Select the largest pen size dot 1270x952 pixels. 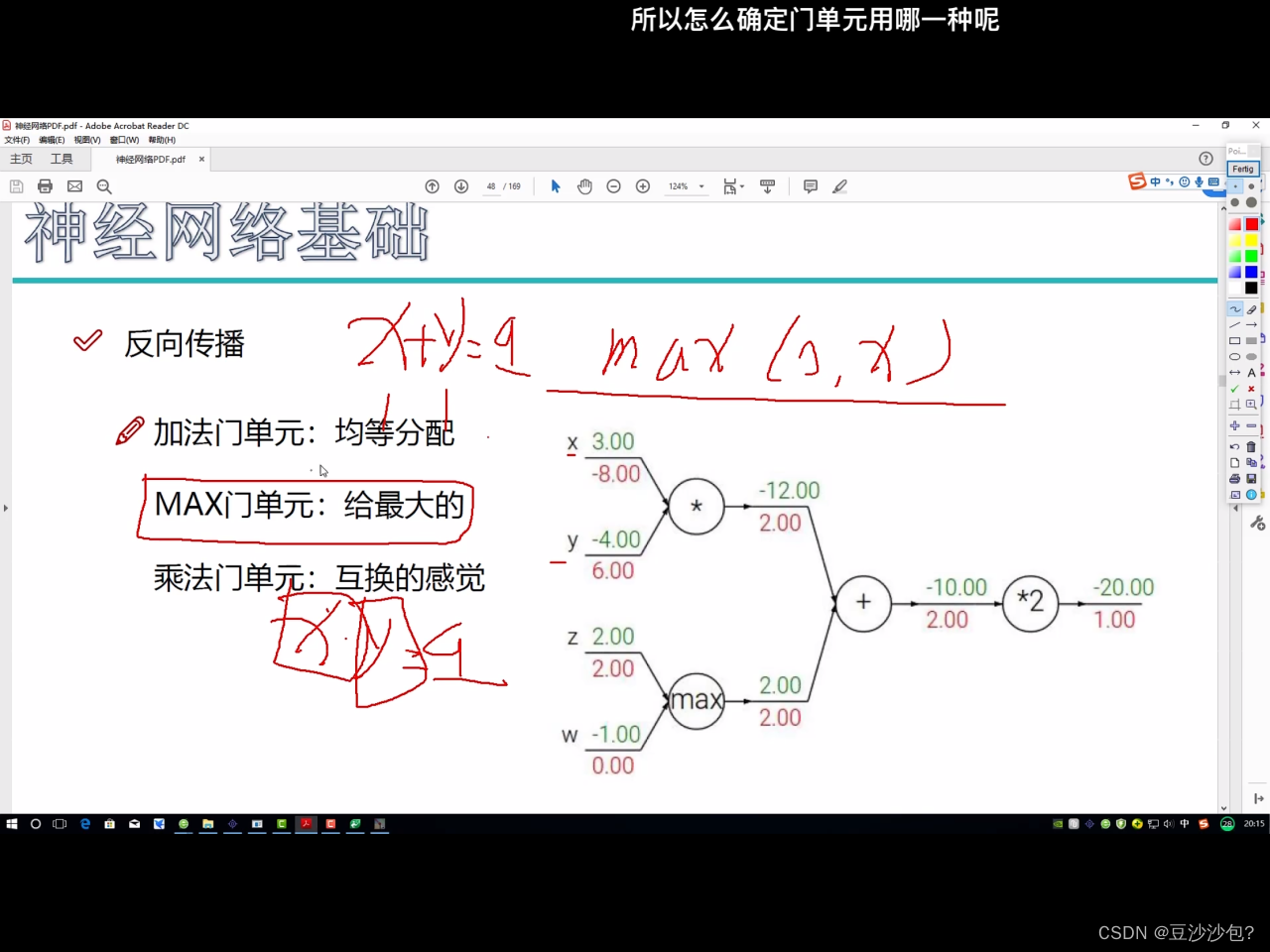[x=1251, y=202]
